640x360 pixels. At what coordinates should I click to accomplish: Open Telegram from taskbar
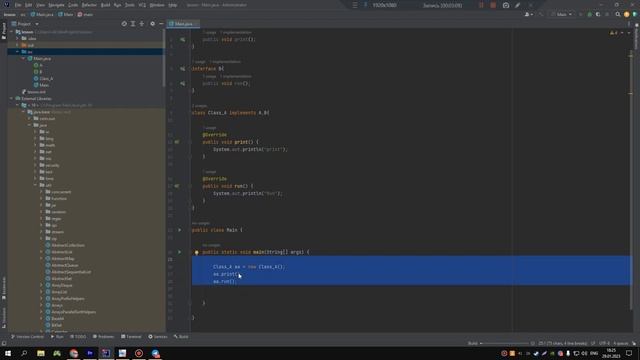(156, 353)
